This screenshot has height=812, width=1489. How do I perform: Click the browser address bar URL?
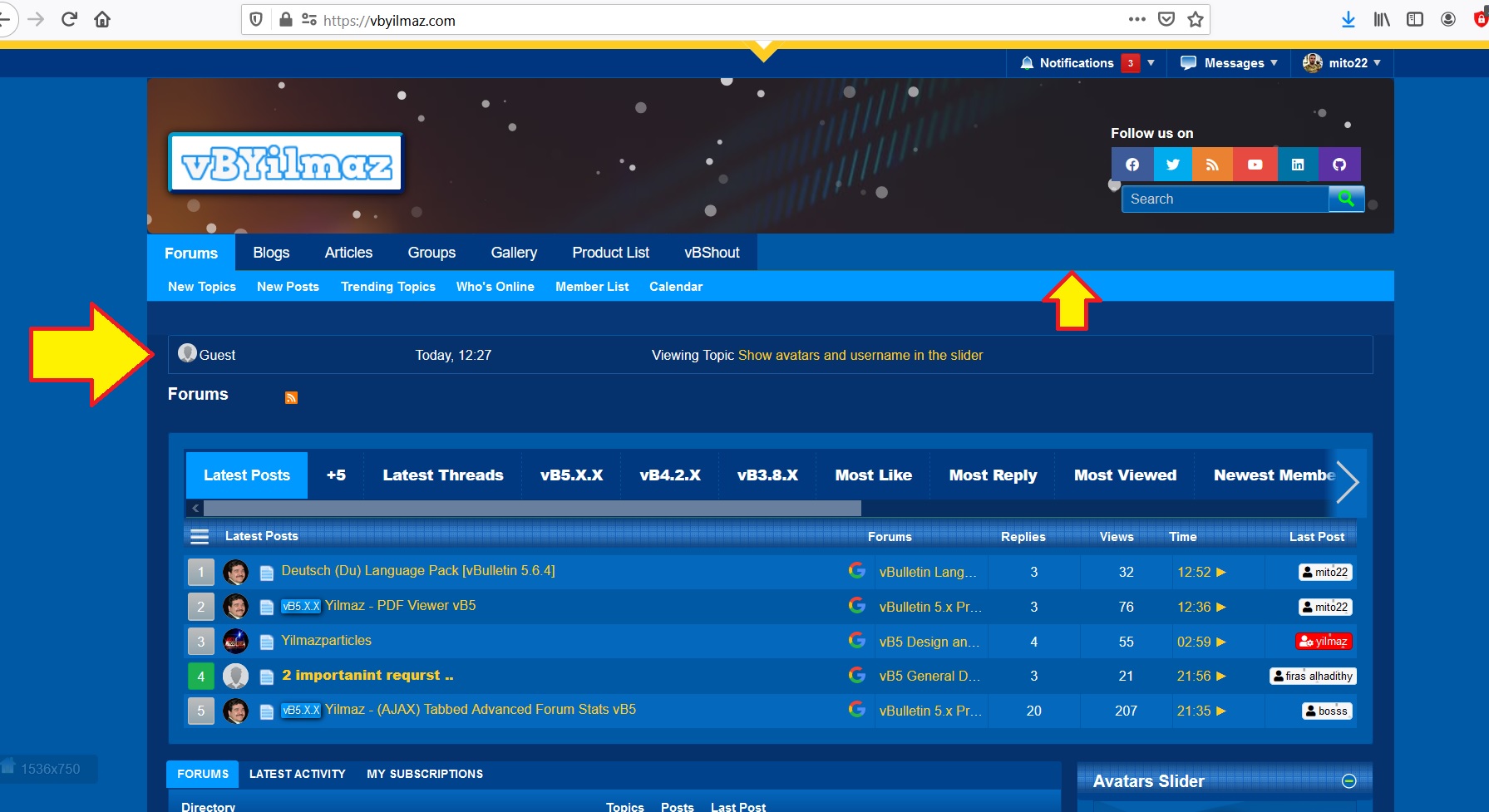[x=389, y=21]
